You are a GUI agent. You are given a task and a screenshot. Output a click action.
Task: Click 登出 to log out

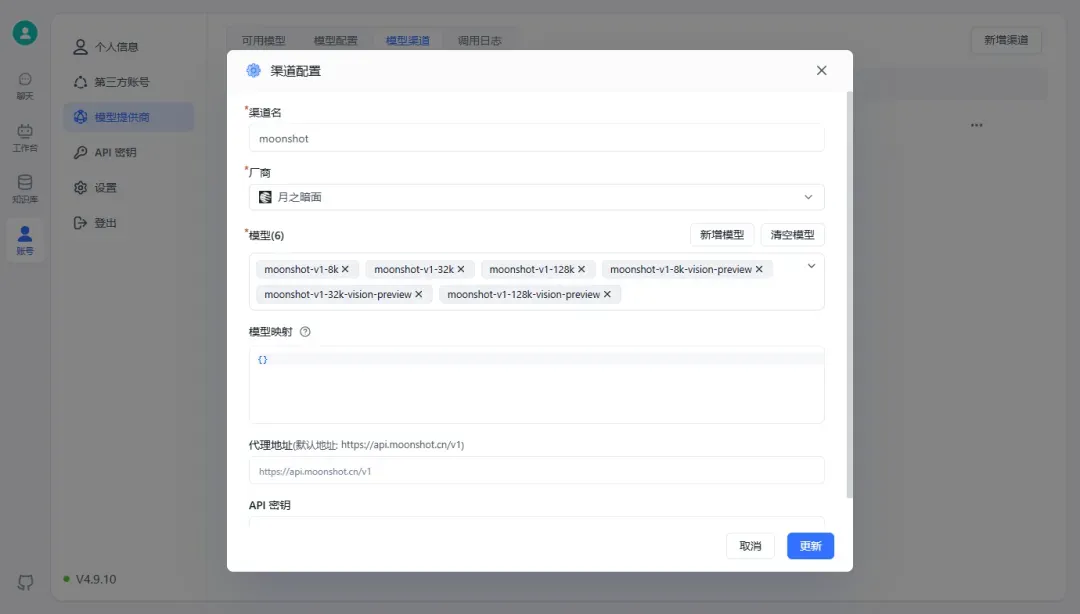pos(128,223)
